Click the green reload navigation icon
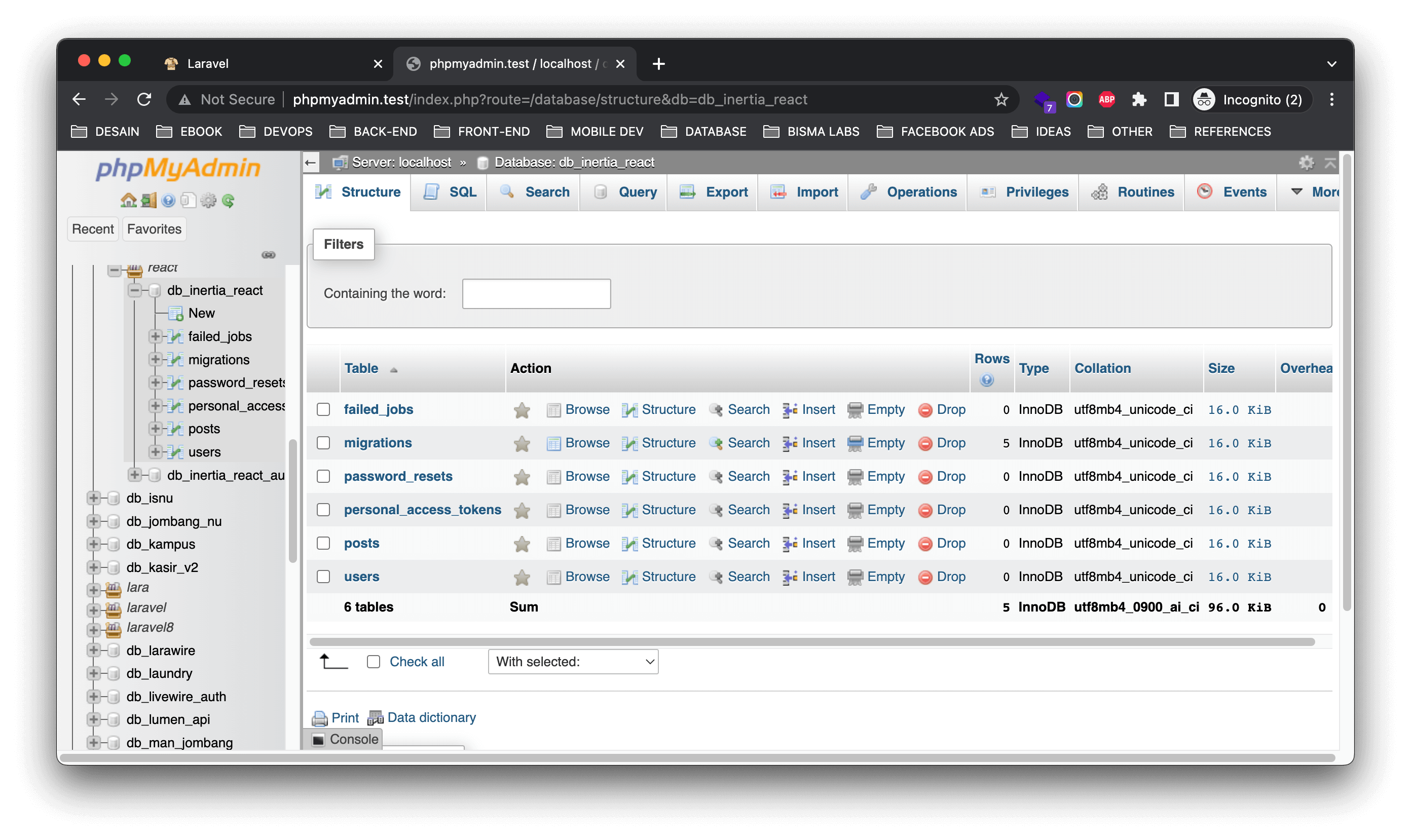The height and width of the screenshot is (840, 1411). 228,201
